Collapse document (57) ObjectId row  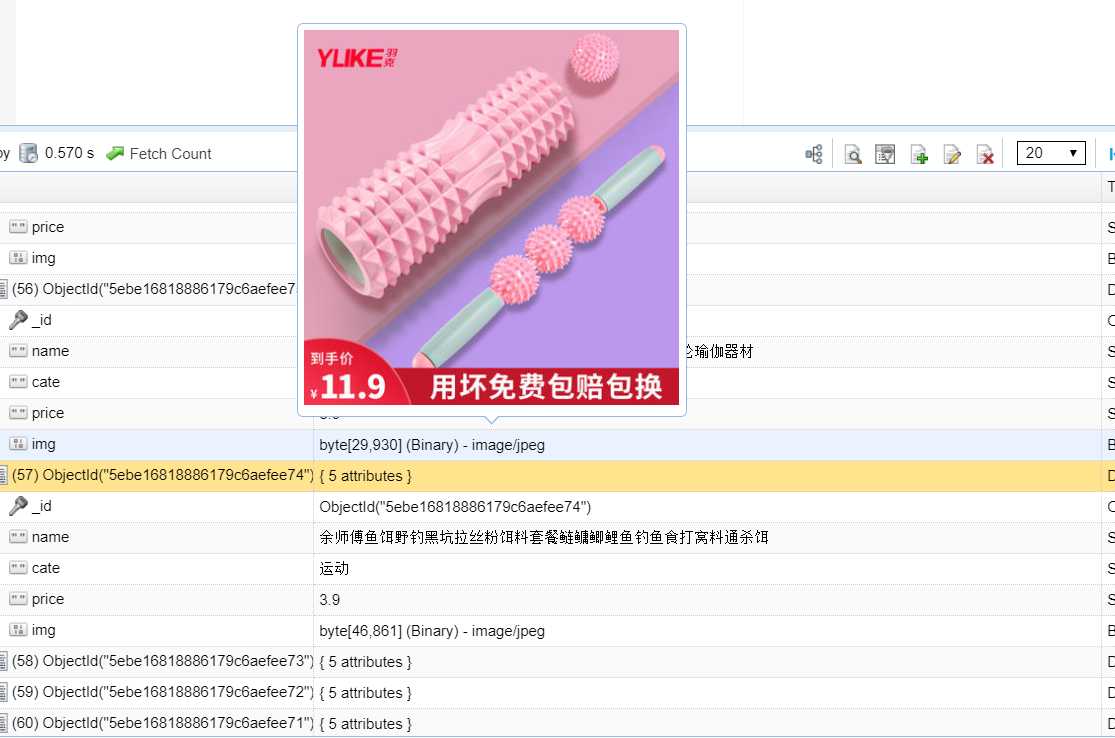point(3,476)
